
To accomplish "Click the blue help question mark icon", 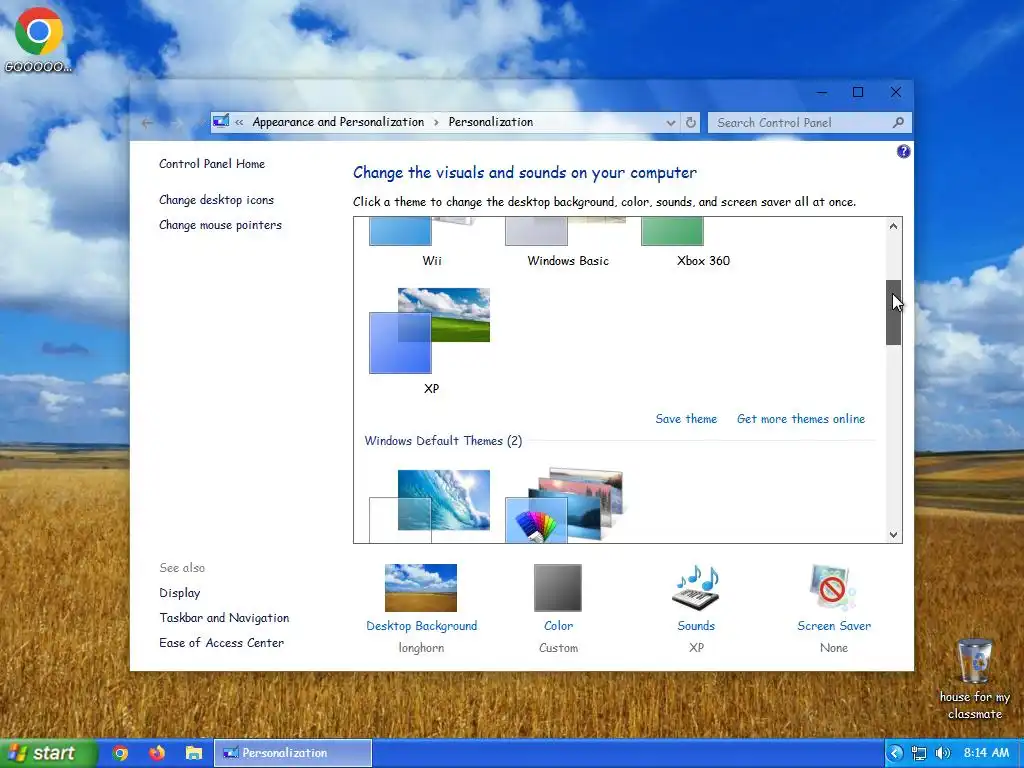I will [x=903, y=152].
